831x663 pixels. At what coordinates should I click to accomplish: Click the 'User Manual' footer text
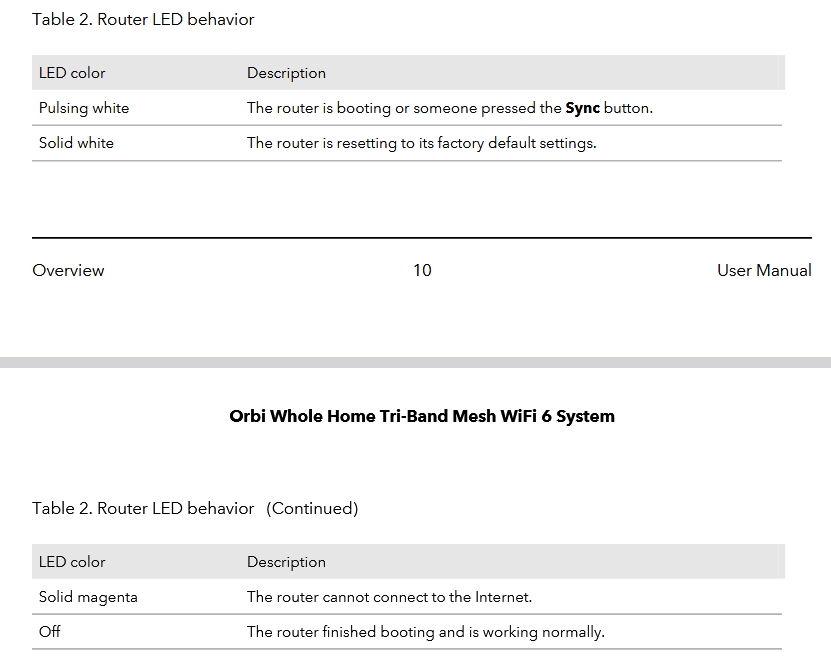[764, 270]
